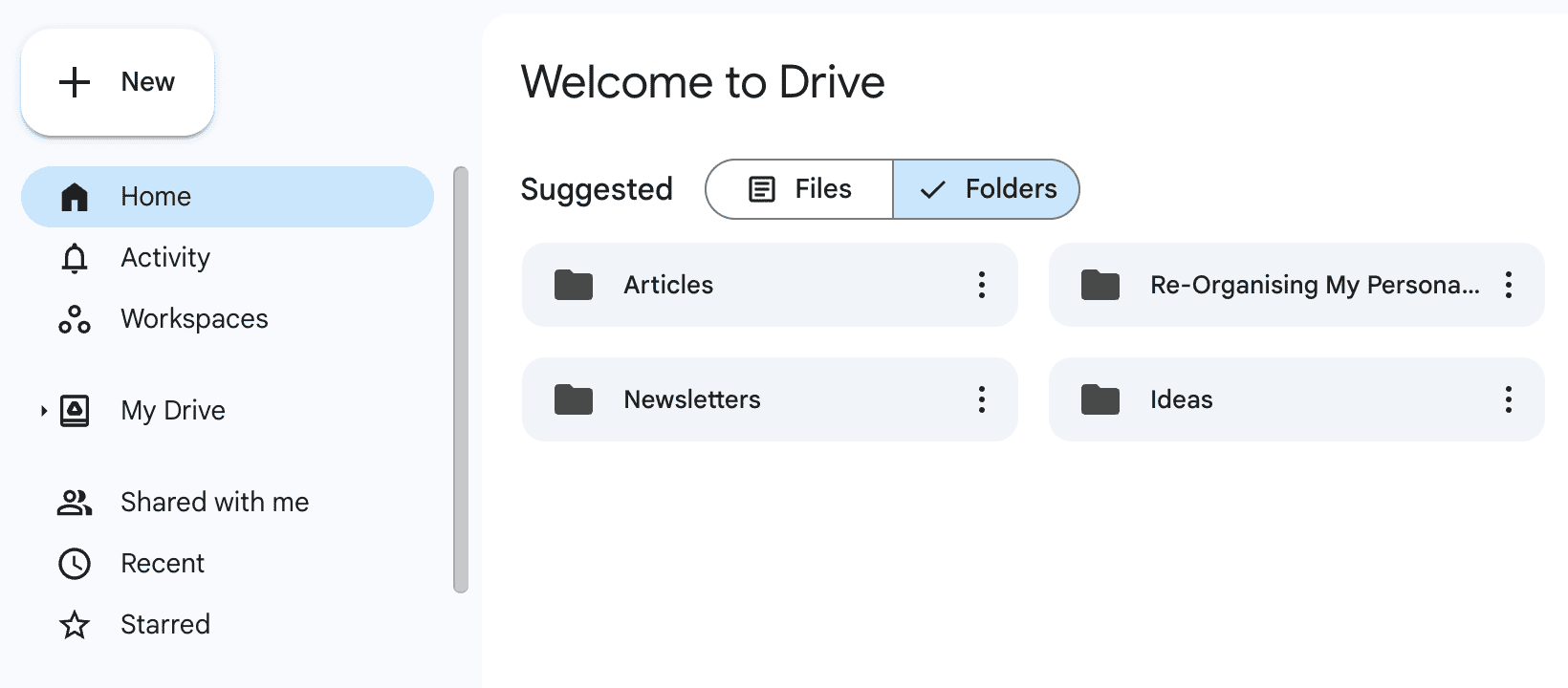Expand the My Drive tree arrow

coord(43,411)
